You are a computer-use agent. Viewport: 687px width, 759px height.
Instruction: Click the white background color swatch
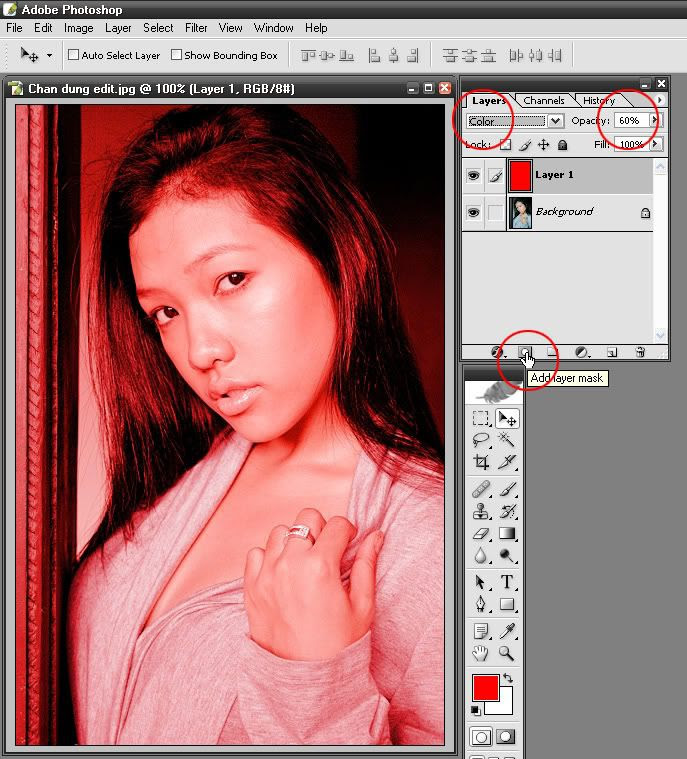pyautogui.click(x=504, y=705)
